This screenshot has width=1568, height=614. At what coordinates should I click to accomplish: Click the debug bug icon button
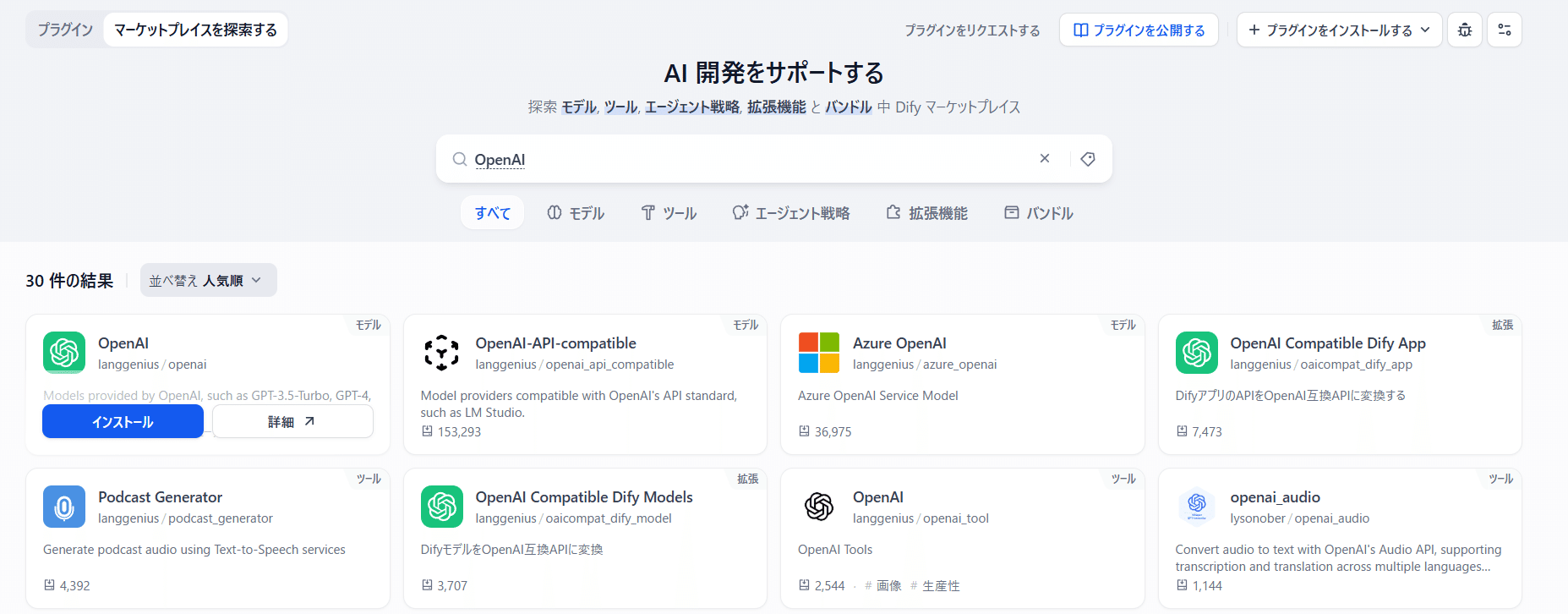coord(1465,30)
